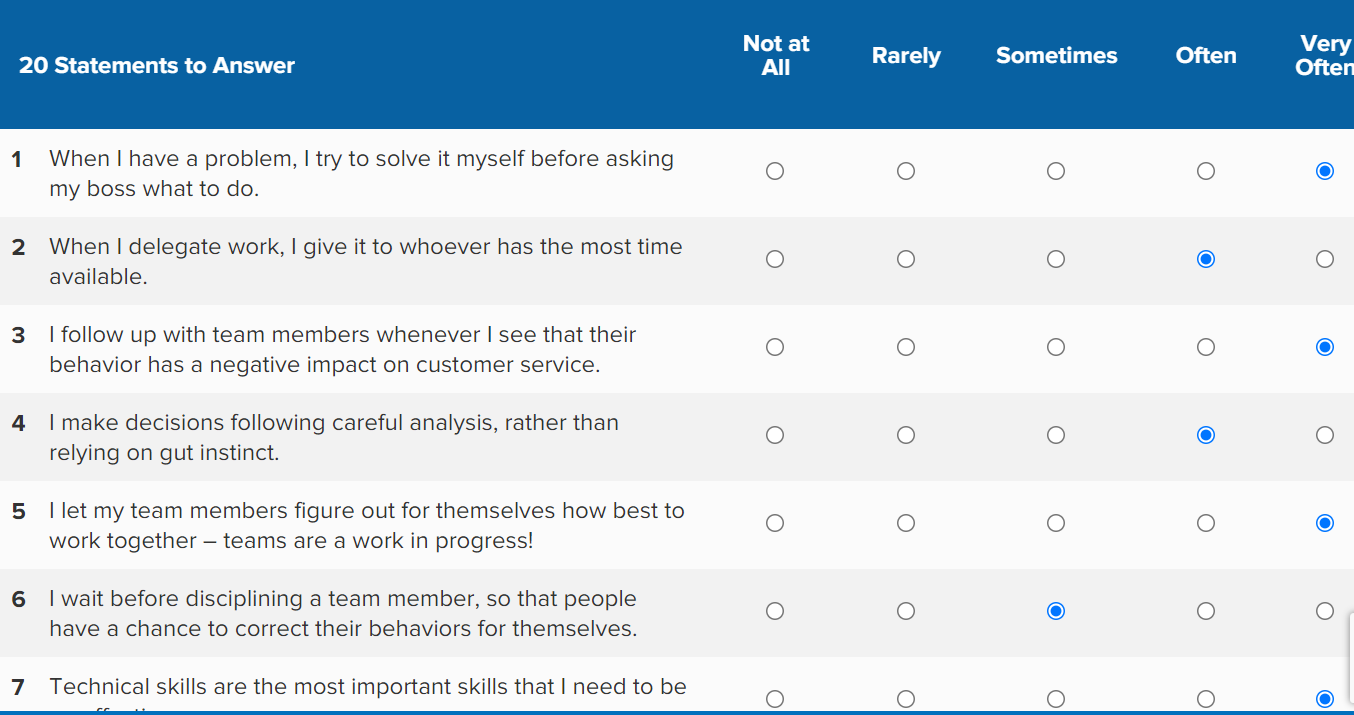The height and width of the screenshot is (715, 1354).
Task: Pick 'Sometimes' for statement 4
Action: coord(1056,435)
